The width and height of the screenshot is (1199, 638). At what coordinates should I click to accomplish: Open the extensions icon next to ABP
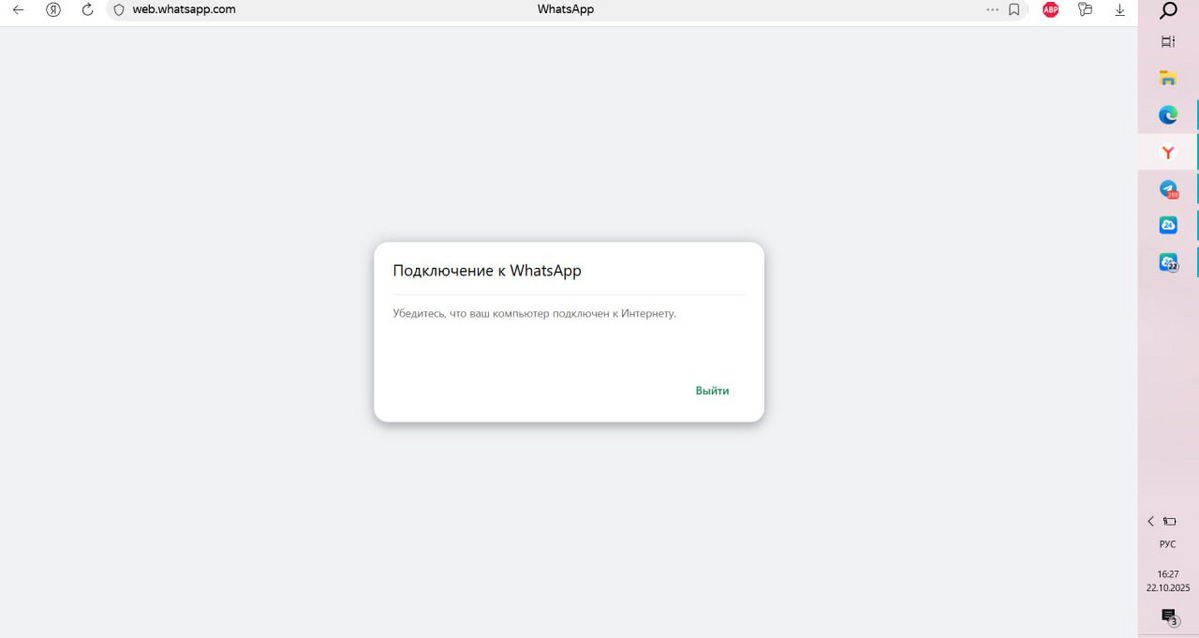coord(1085,10)
